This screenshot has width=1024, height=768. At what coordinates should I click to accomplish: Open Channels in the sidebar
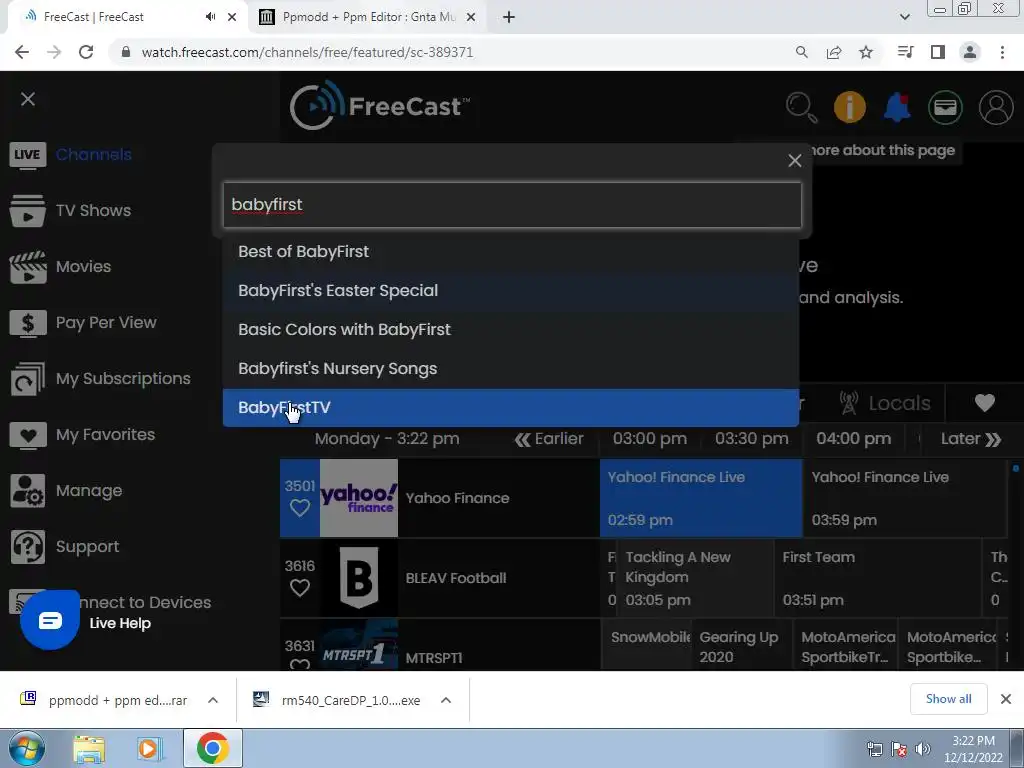[x=93, y=155]
